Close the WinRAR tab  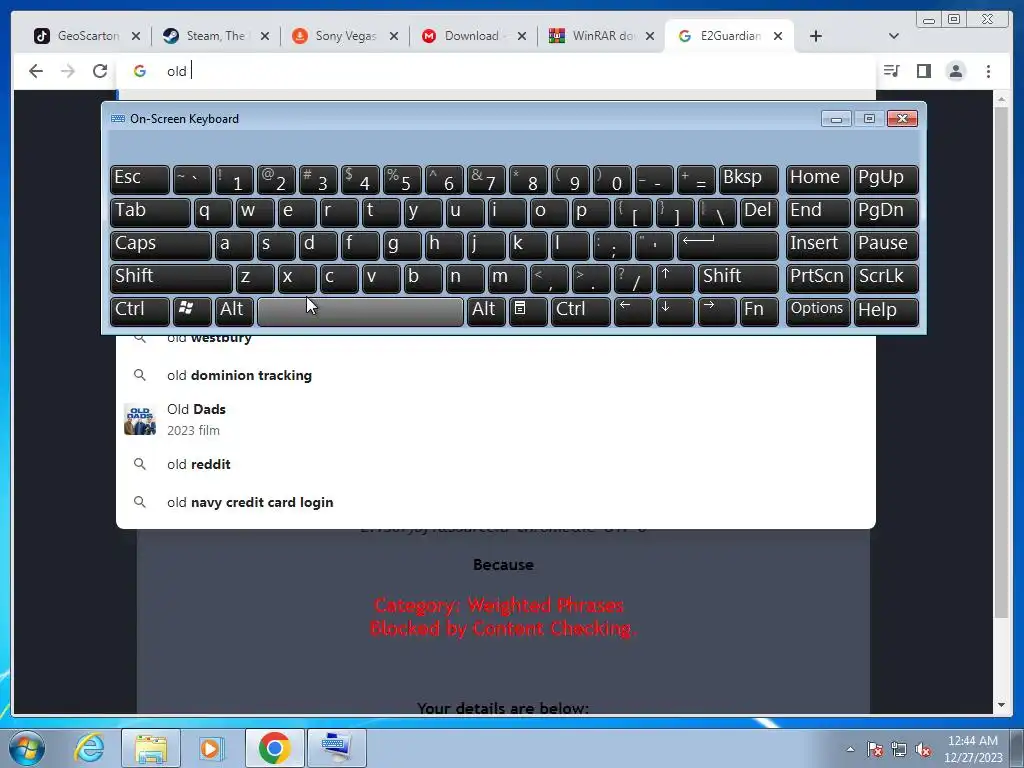pyautogui.click(x=650, y=36)
